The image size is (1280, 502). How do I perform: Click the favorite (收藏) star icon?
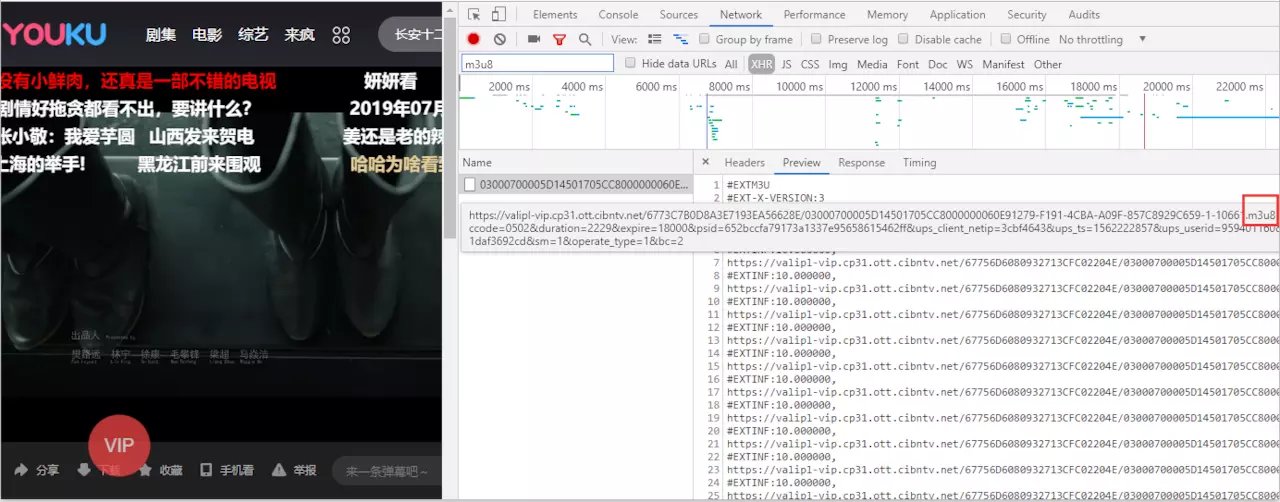(x=145, y=470)
